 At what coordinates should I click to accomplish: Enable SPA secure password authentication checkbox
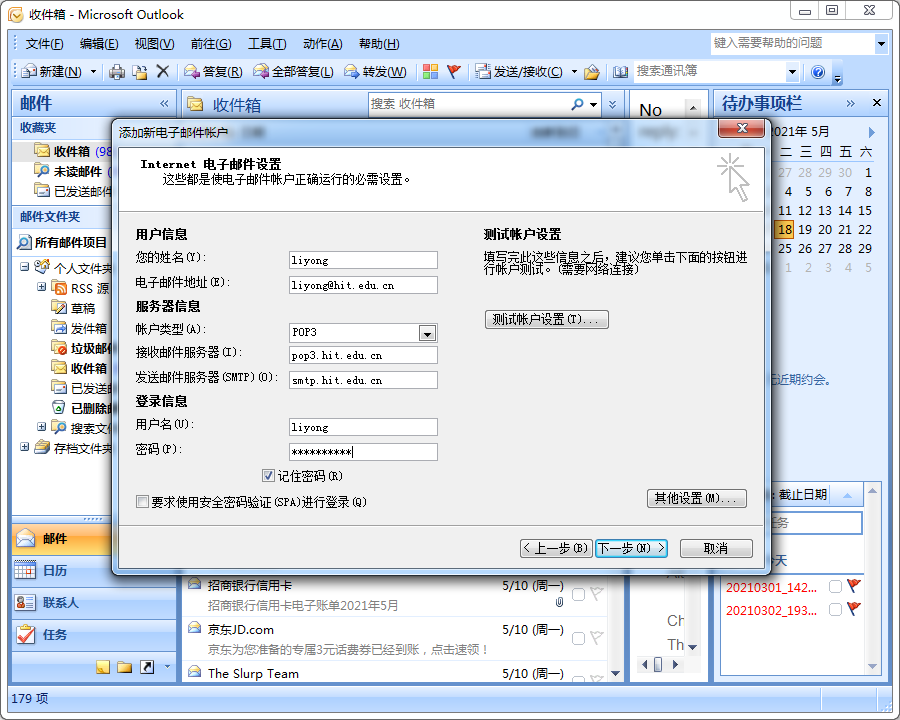tap(142, 502)
